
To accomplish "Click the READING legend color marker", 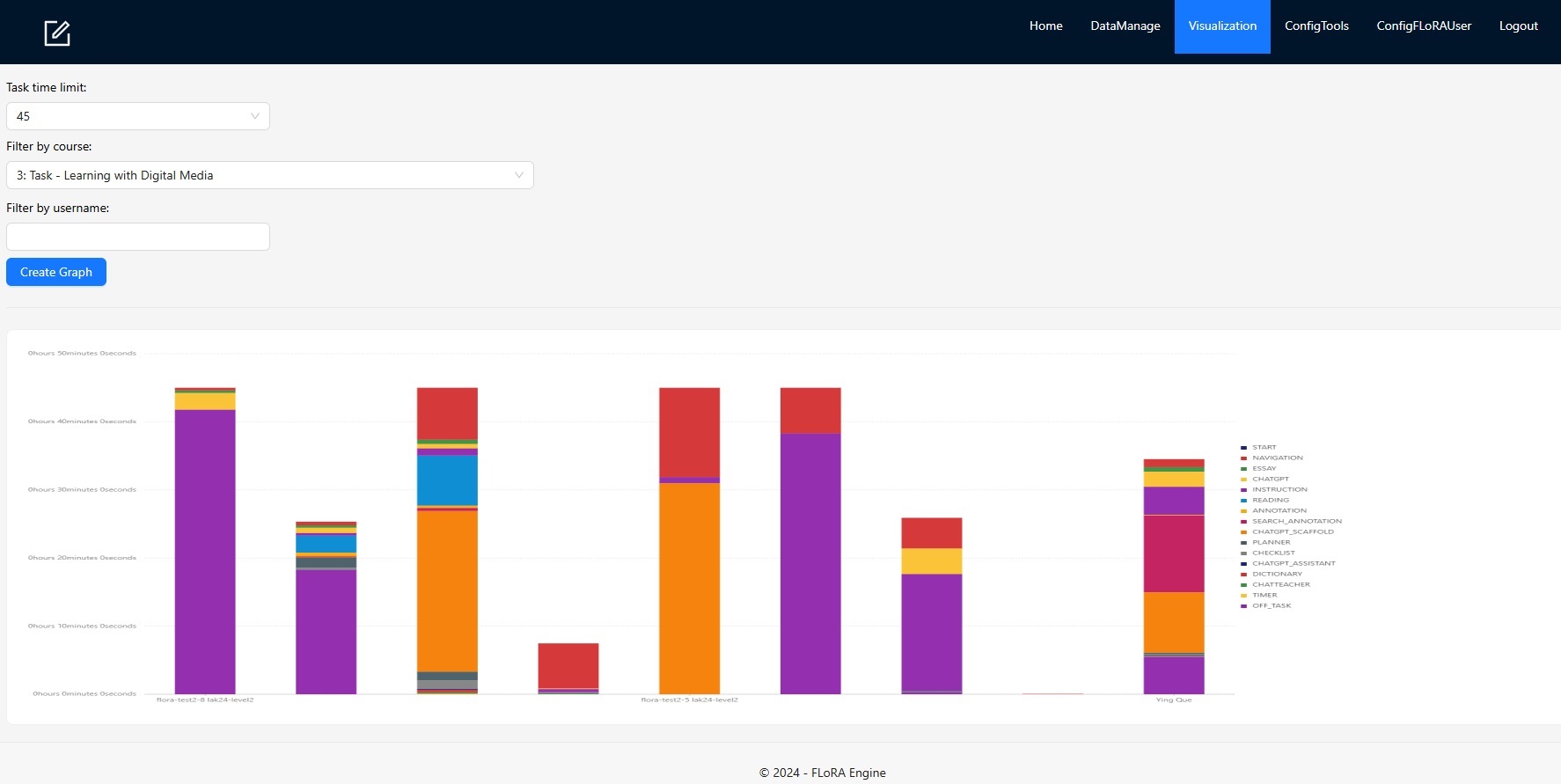I will click(x=1243, y=501).
